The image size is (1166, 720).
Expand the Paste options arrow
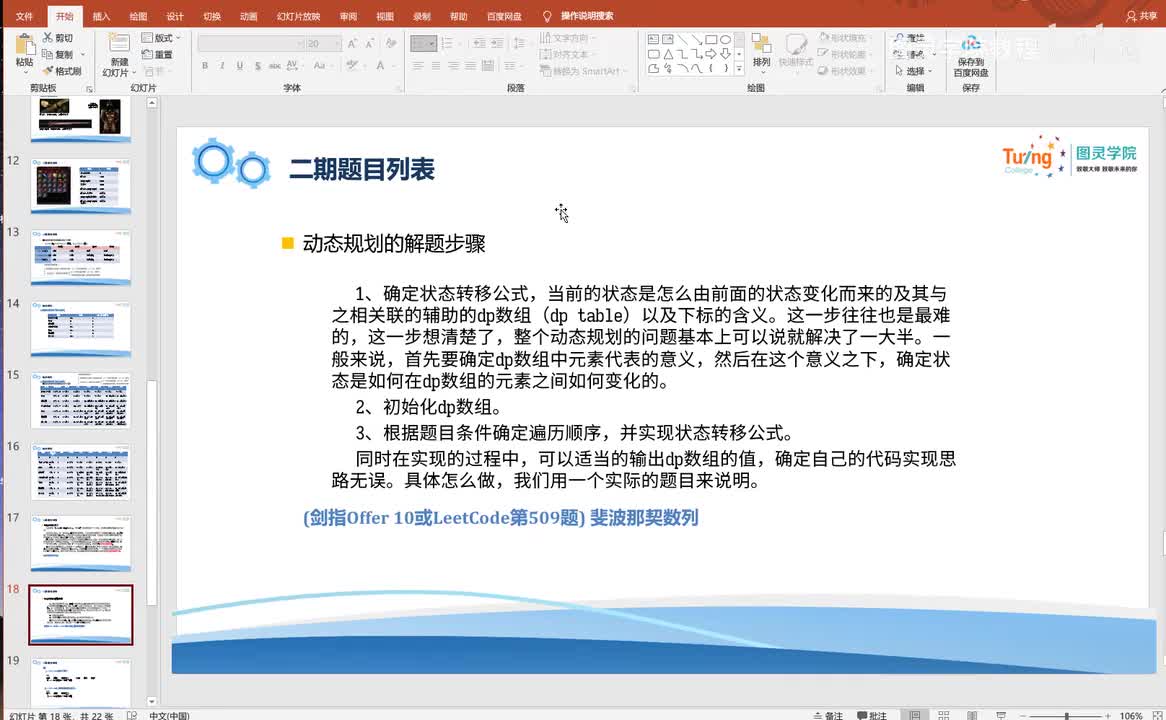25,72
